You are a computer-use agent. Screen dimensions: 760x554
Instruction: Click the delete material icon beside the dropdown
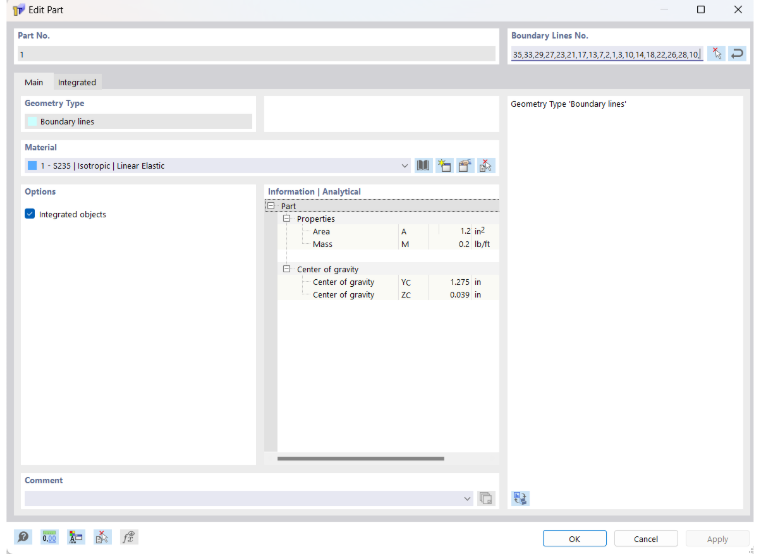[x=486, y=166]
